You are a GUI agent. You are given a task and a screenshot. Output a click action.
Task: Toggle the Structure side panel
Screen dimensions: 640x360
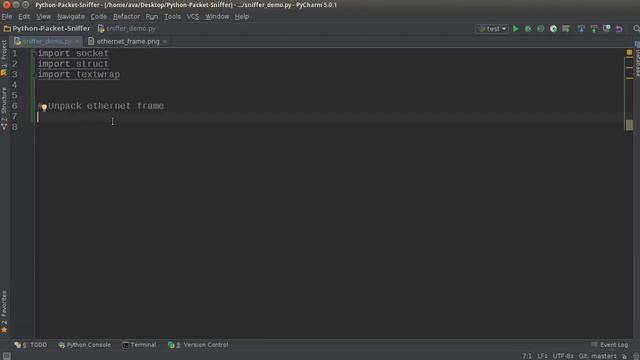click(4, 109)
